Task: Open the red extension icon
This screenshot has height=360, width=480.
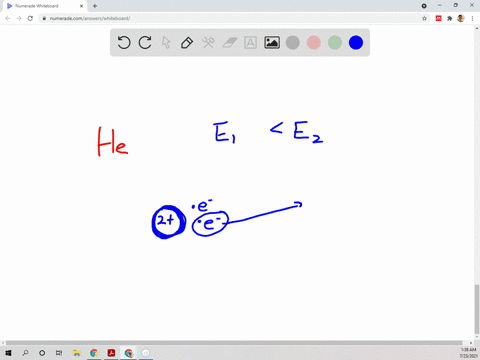Action: pos(439,18)
